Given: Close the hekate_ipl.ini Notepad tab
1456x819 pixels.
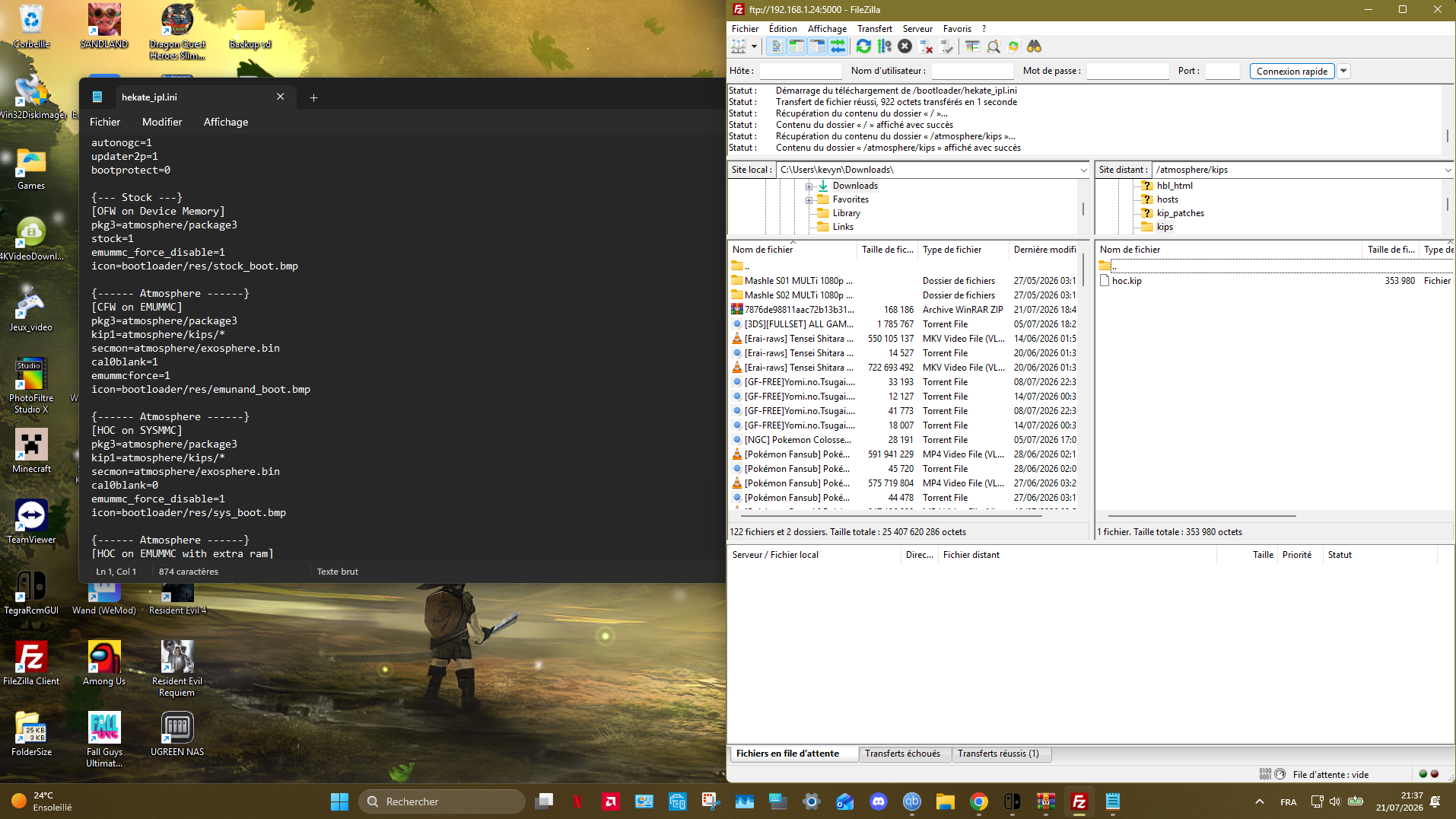Looking at the screenshot, I should (x=280, y=97).
